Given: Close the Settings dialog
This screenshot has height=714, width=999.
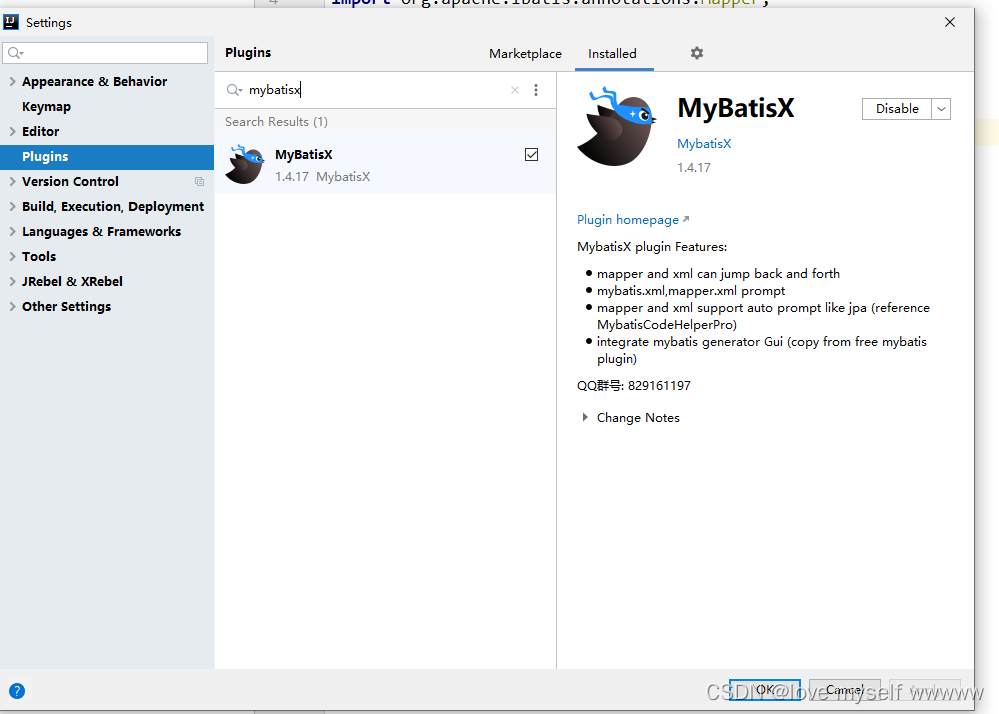Looking at the screenshot, I should point(950,22).
